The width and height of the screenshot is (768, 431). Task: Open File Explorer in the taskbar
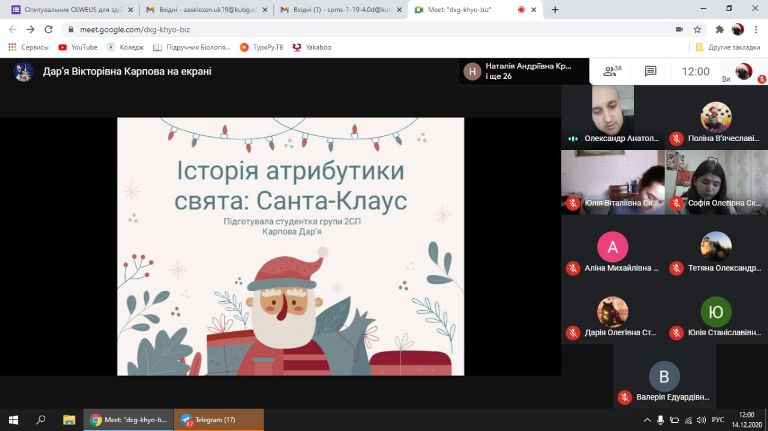pos(69,420)
